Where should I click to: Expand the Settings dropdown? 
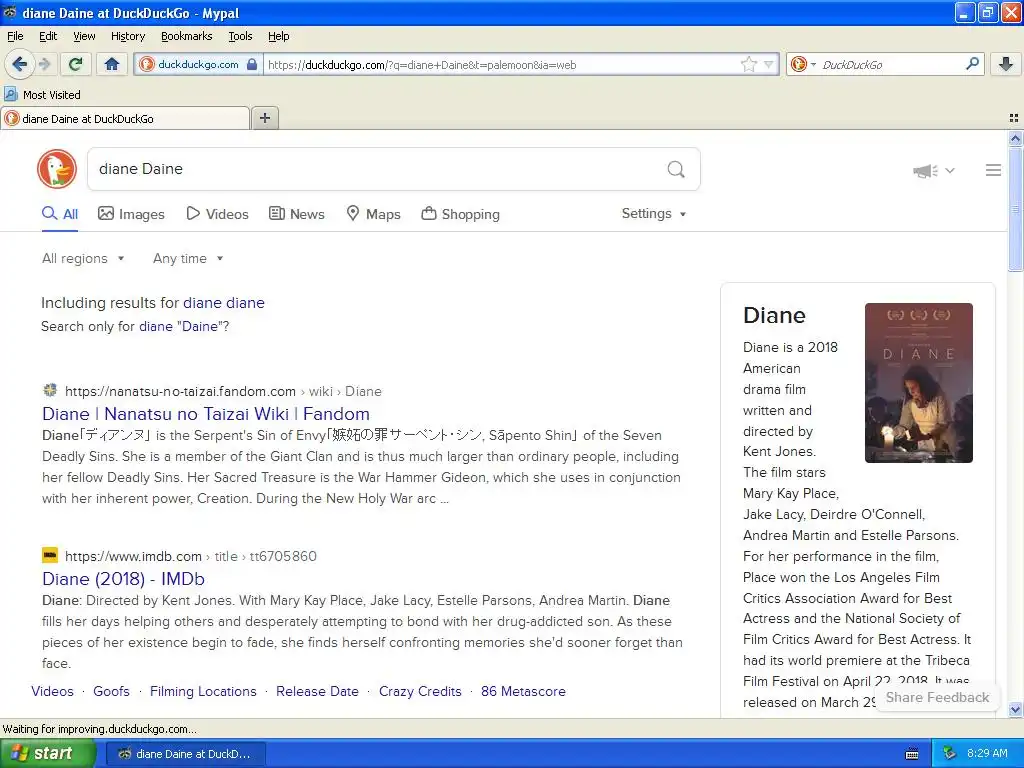654,214
